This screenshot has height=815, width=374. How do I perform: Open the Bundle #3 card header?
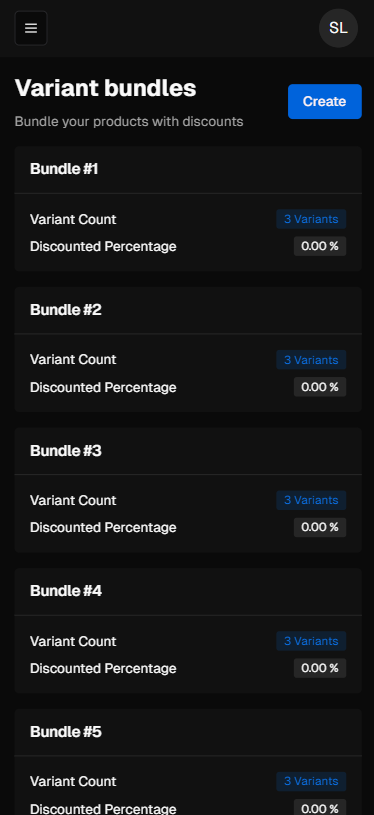pos(188,451)
